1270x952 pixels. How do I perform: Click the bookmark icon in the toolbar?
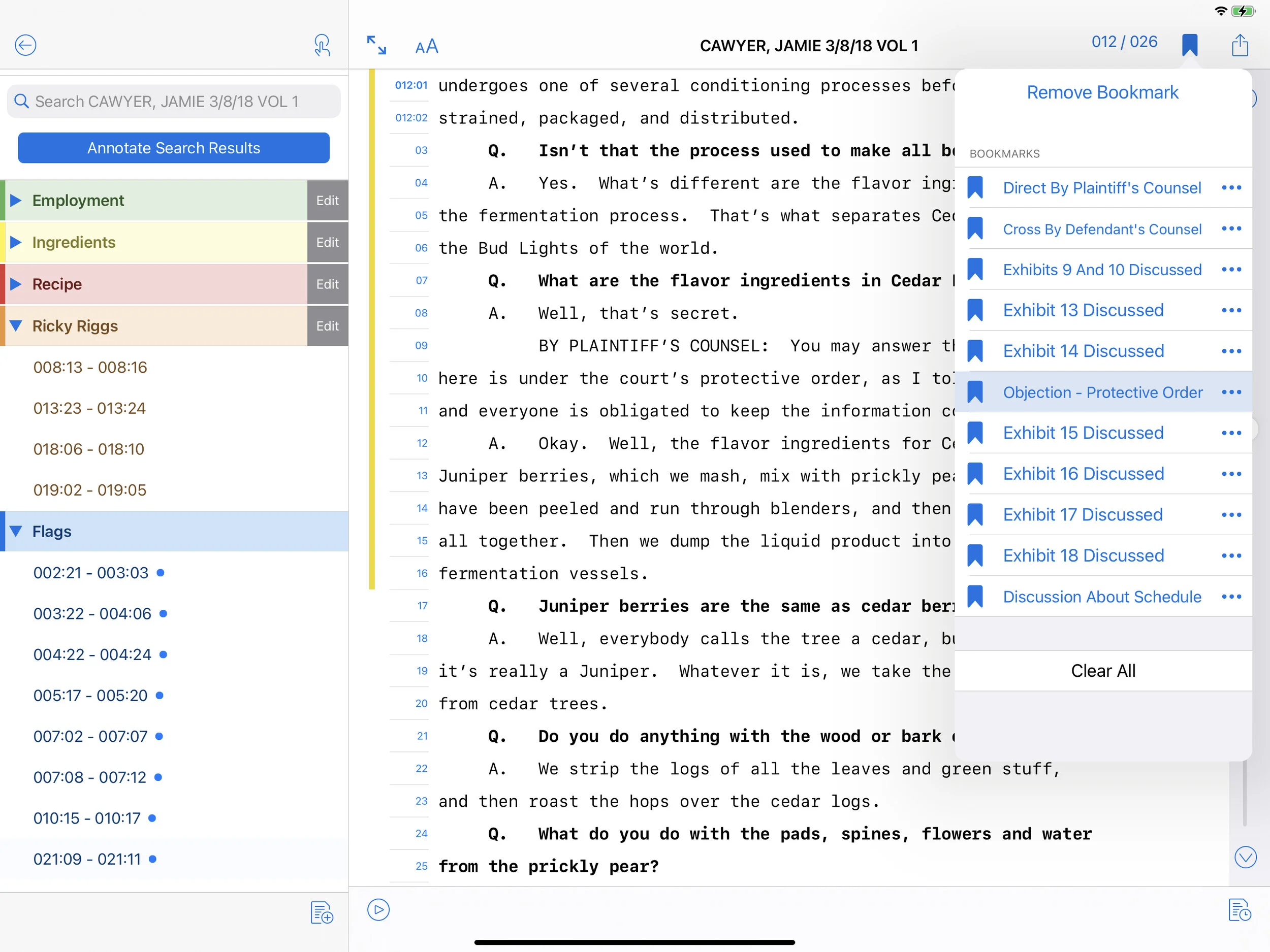(1190, 45)
